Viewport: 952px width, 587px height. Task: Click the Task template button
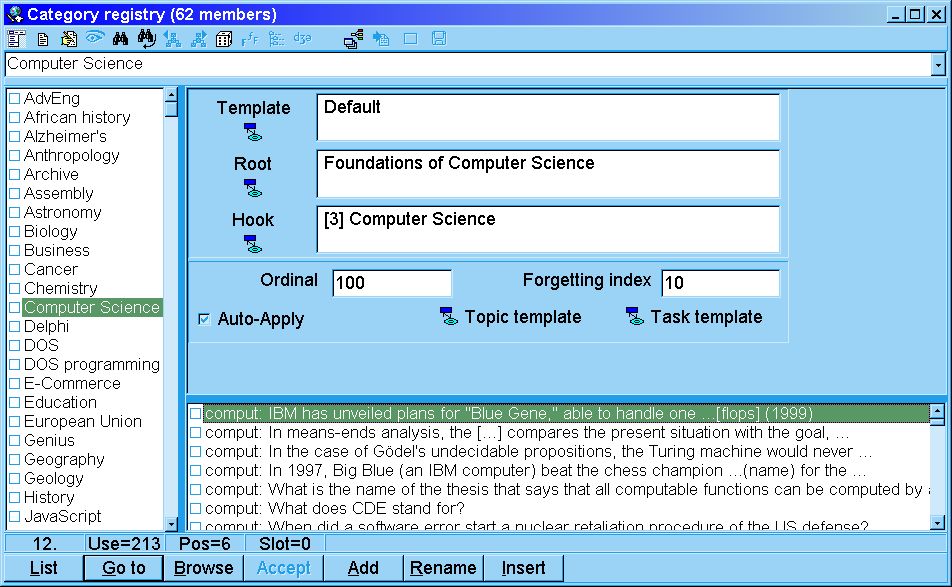click(694, 317)
